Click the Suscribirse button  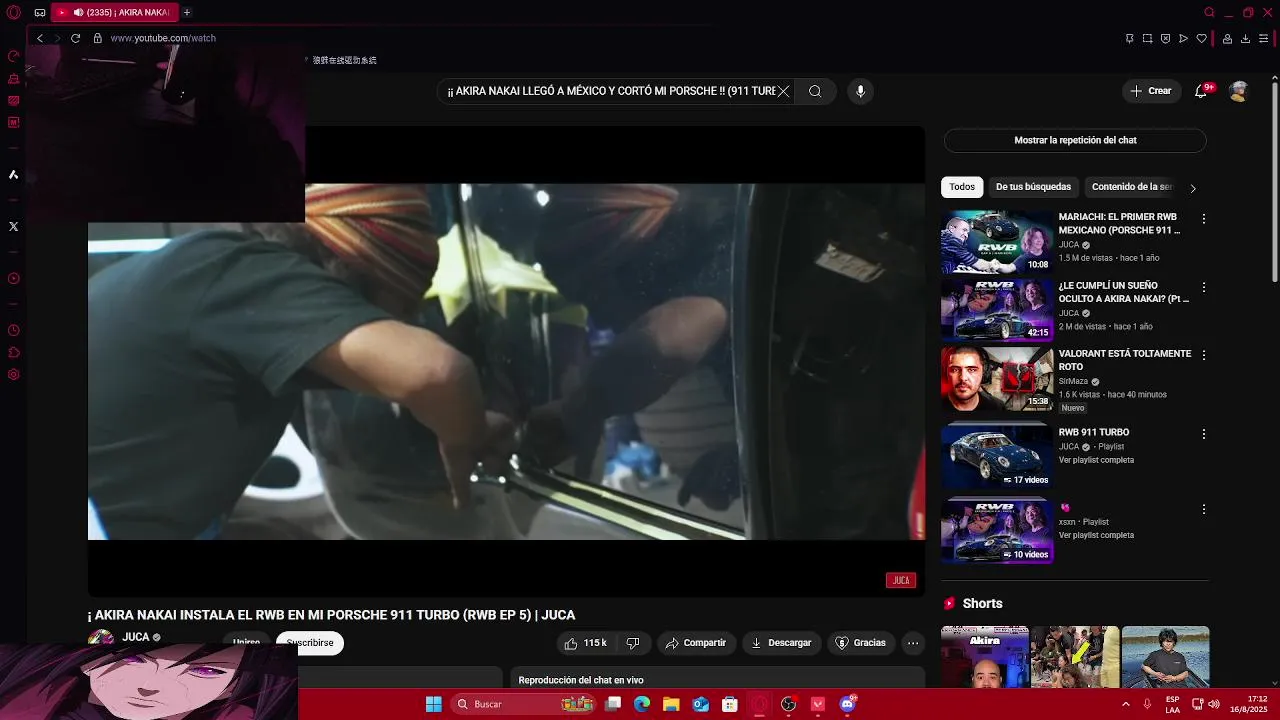click(x=310, y=643)
